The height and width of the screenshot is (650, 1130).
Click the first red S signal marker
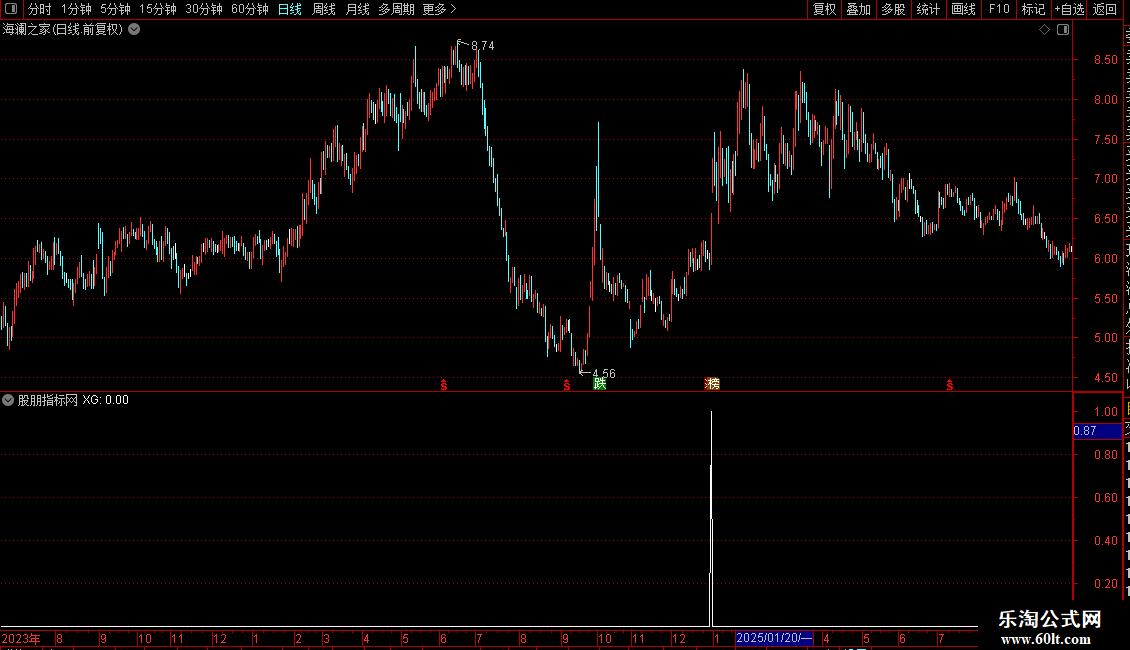coord(444,386)
